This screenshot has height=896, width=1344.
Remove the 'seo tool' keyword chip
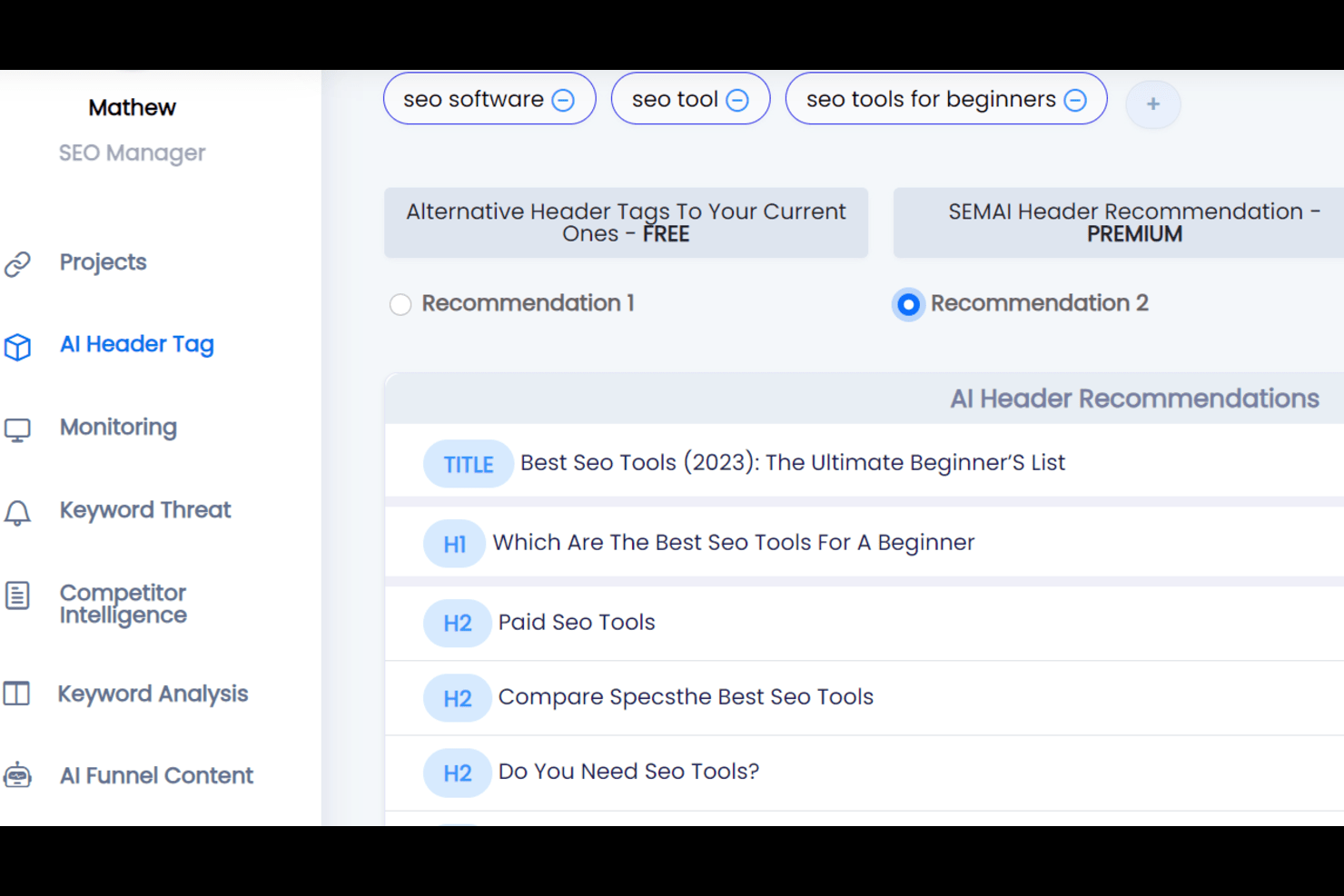[737, 100]
